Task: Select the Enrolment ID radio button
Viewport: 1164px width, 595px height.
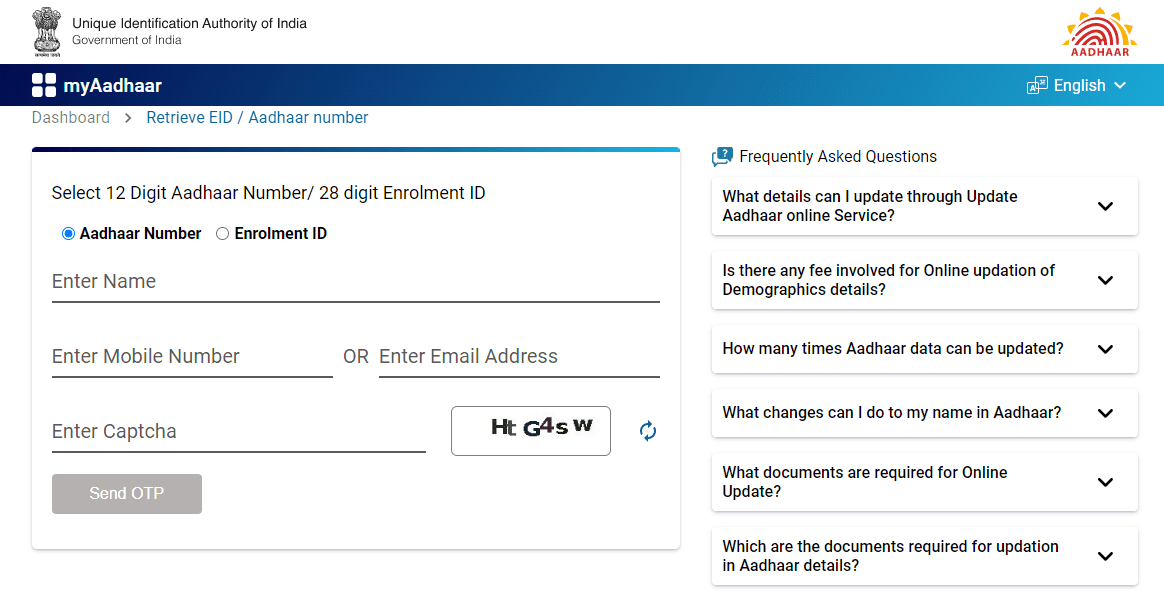Action: (x=222, y=233)
